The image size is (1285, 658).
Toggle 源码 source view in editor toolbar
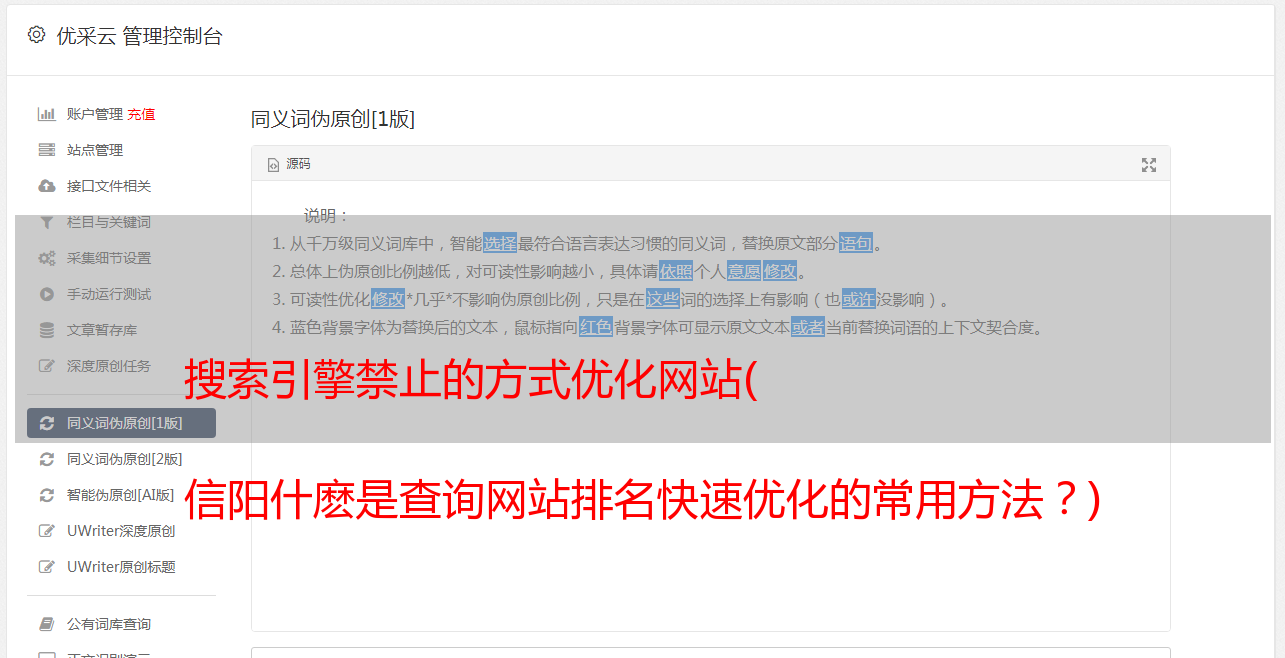click(289, 164)
